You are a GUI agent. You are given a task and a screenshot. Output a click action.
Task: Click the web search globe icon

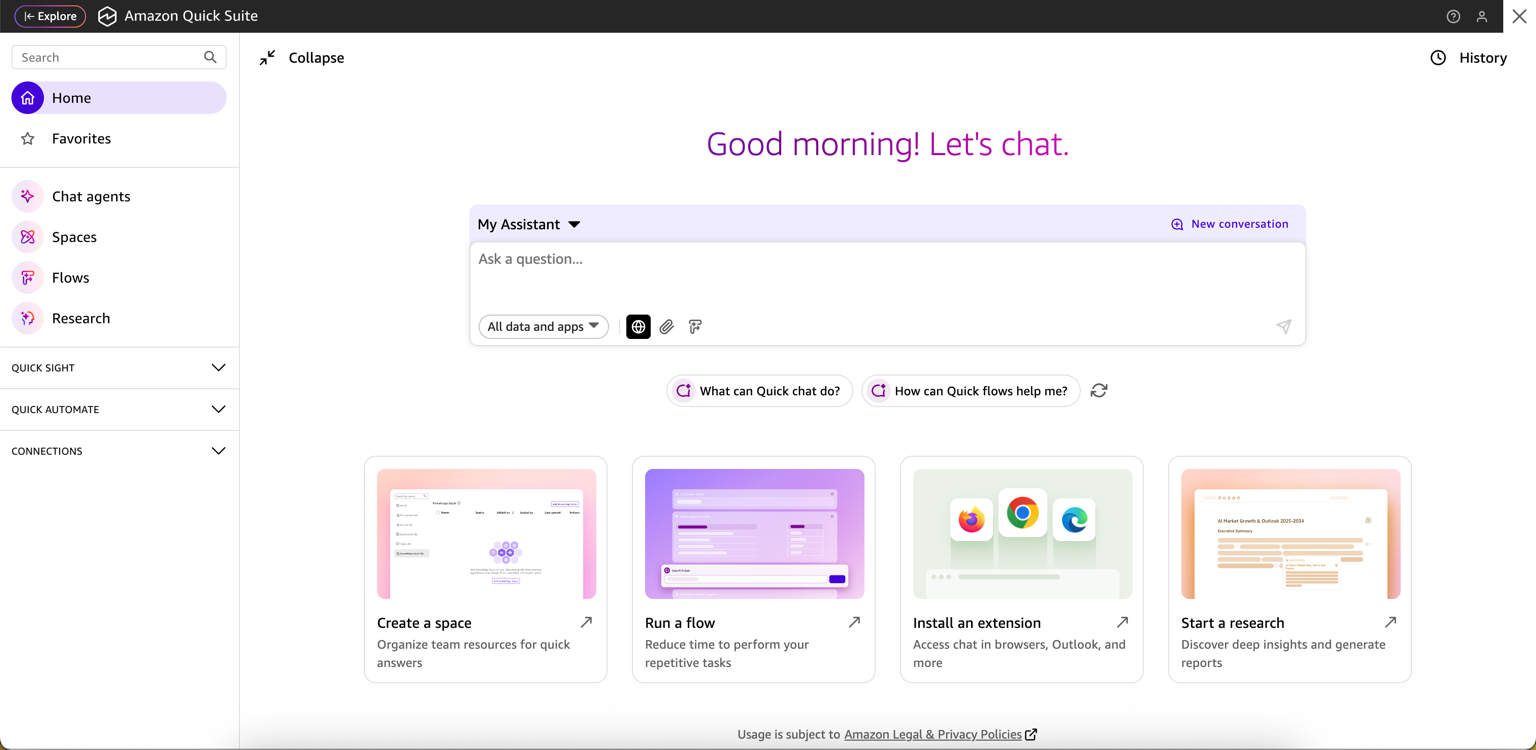[638, 327]
